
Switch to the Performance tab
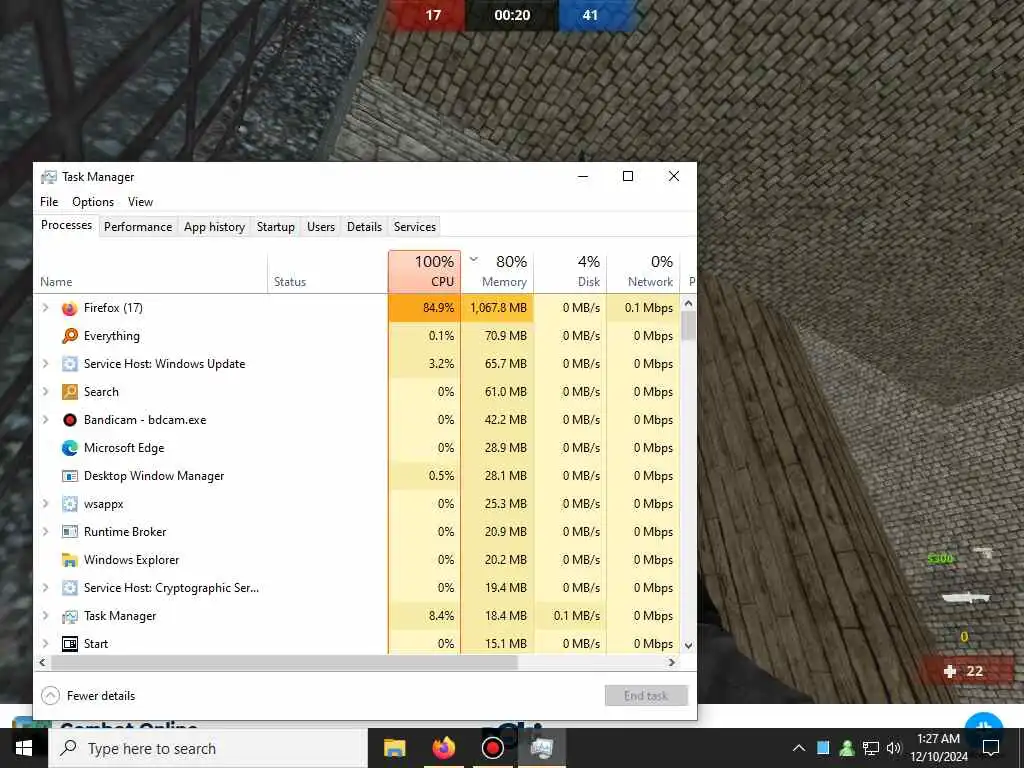(x=138, y=227)
